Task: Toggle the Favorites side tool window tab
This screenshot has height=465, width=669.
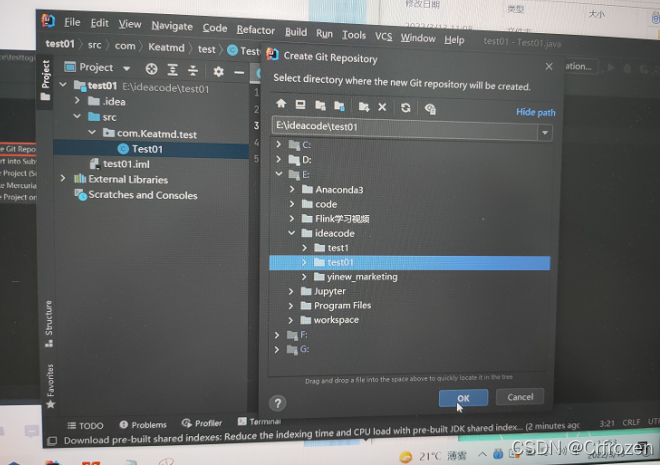Action: click(x=50, y=386)
